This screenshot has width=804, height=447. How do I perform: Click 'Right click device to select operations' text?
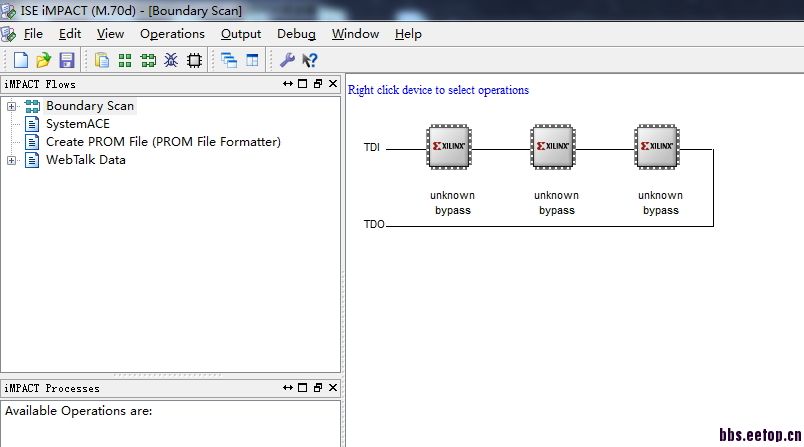tap(438, 90)
